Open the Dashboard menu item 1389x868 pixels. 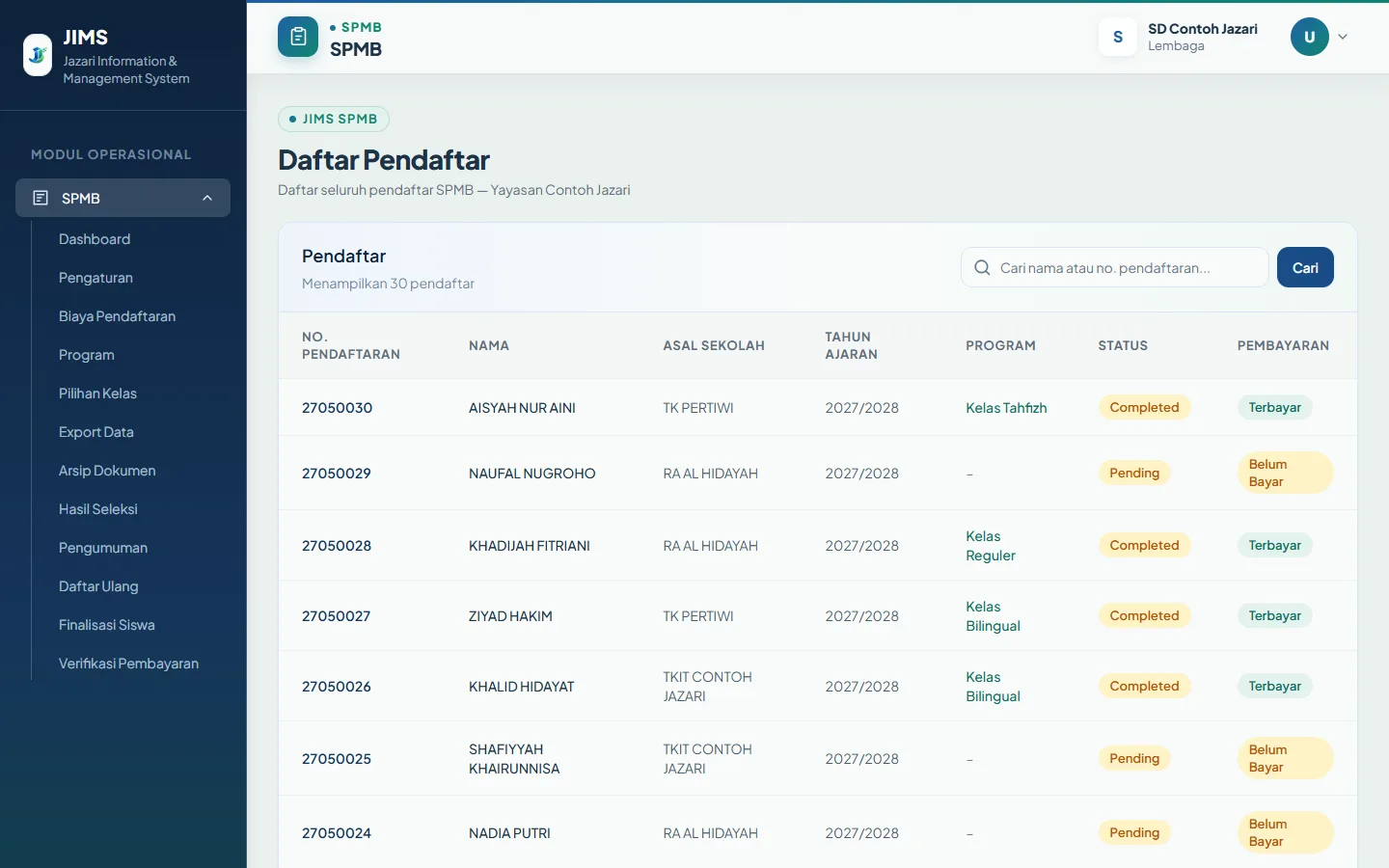95,239
